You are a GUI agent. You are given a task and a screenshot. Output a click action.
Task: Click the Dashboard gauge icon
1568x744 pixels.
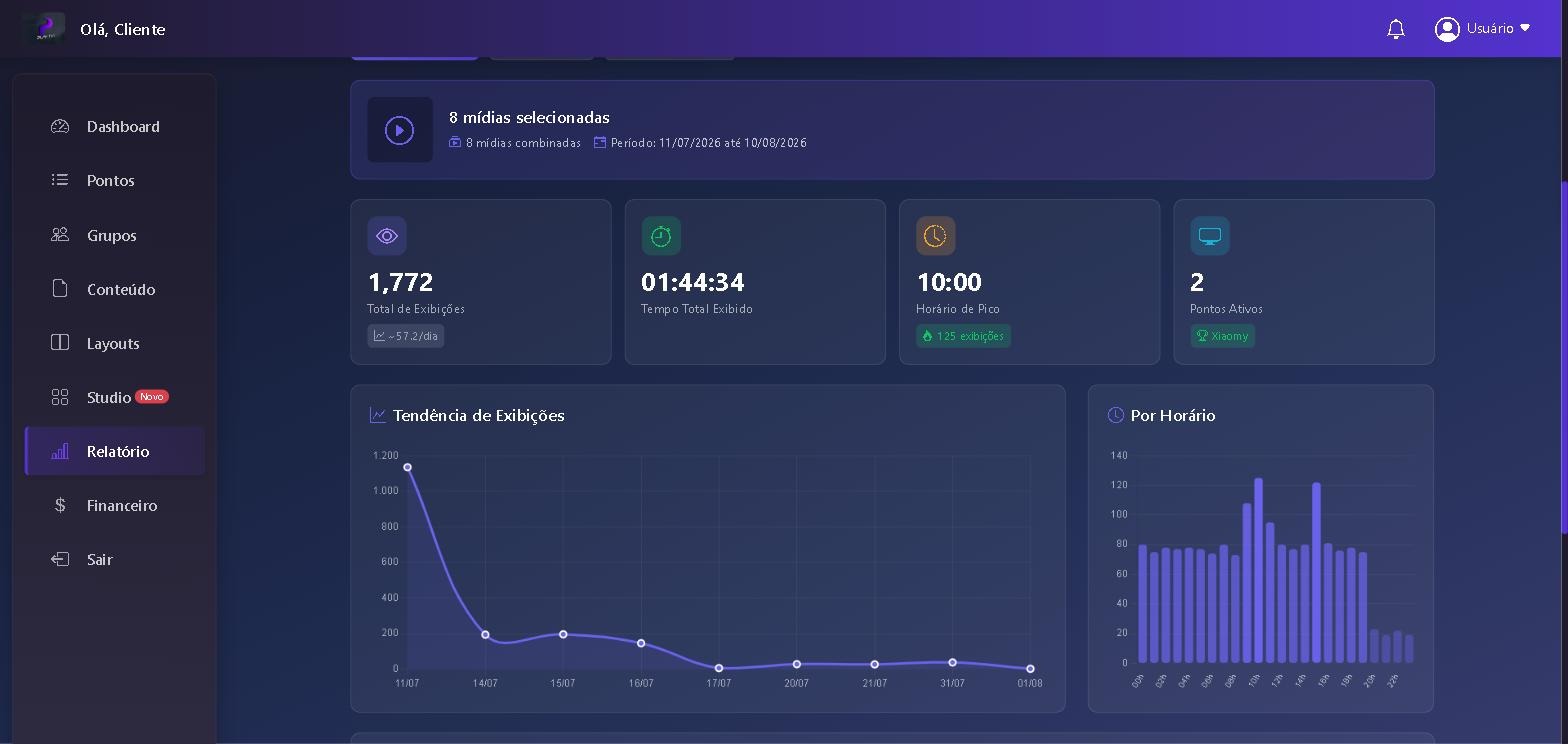[x=60, y=126]
